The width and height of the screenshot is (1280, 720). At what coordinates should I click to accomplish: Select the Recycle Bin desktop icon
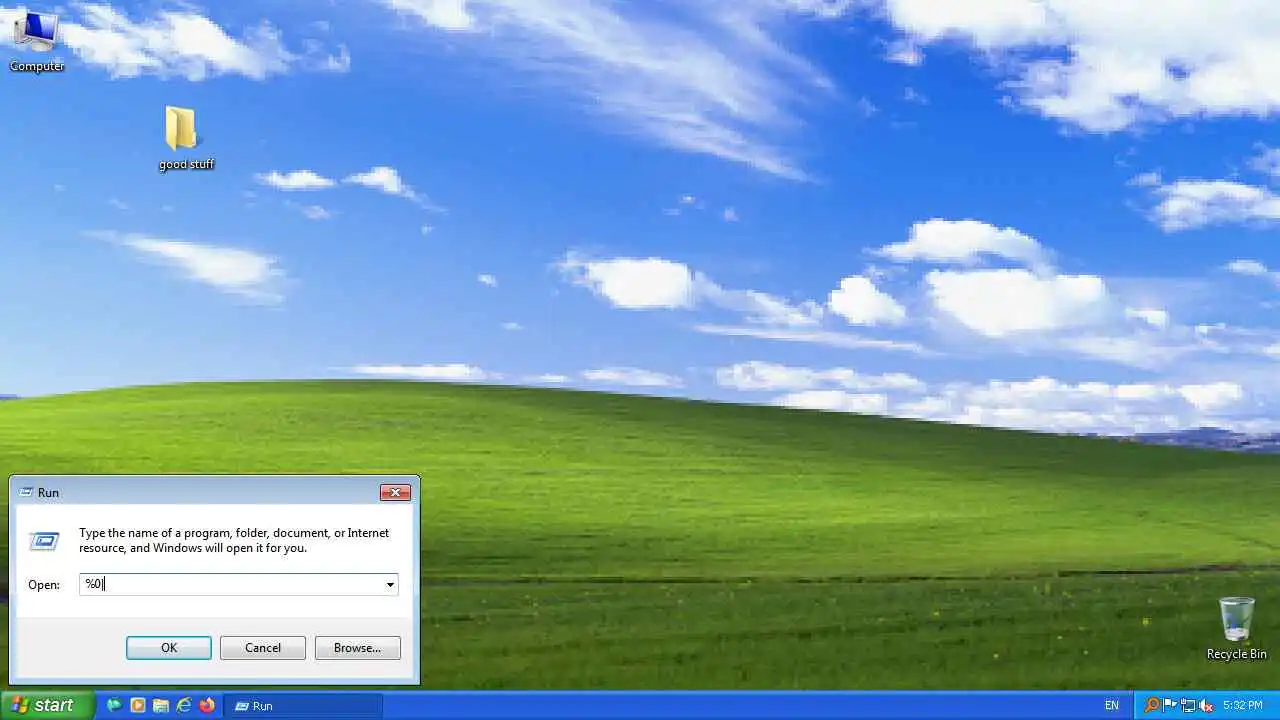[1236, 629]
